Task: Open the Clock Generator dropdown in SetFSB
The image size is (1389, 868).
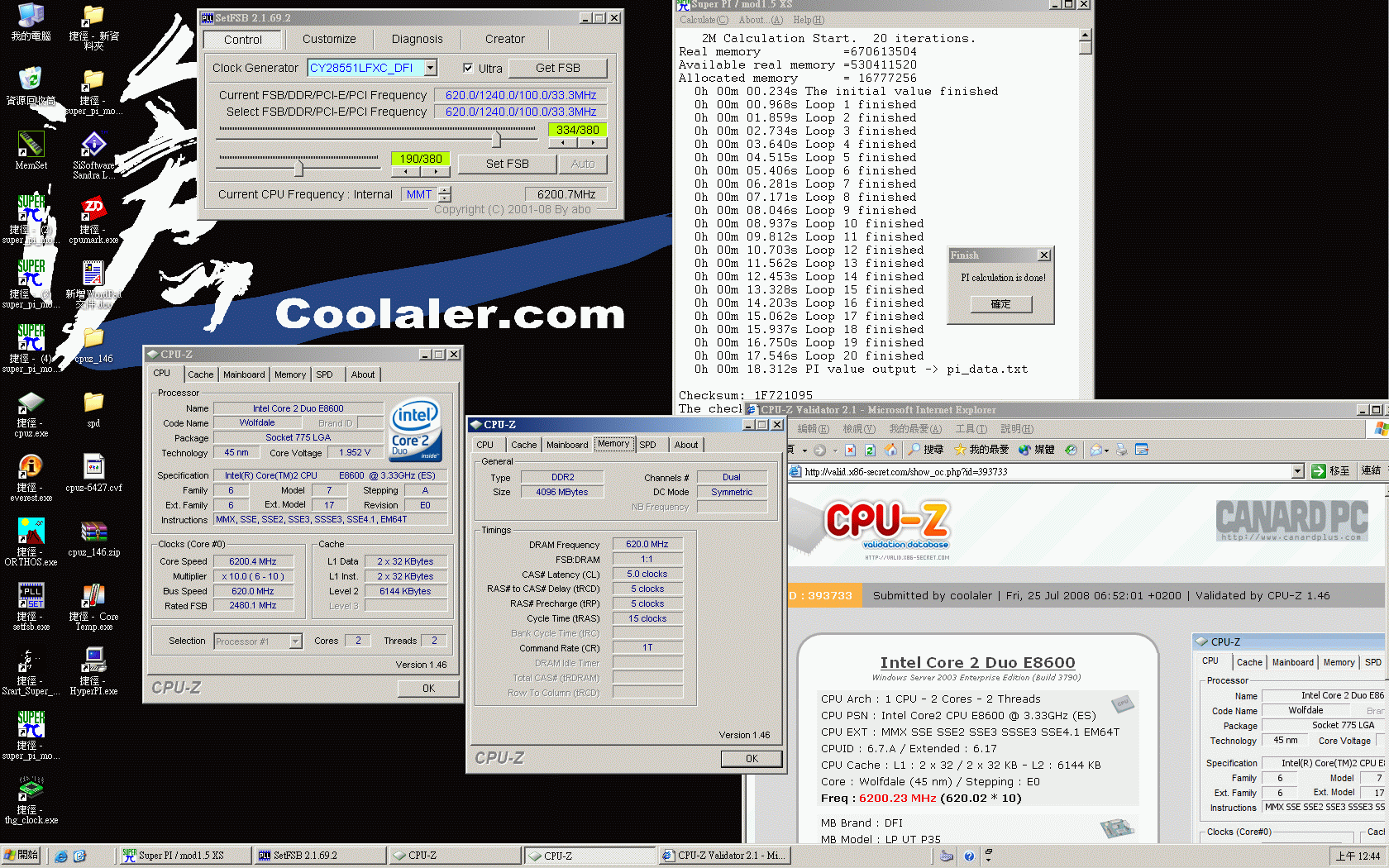Action: click(431, 68)
